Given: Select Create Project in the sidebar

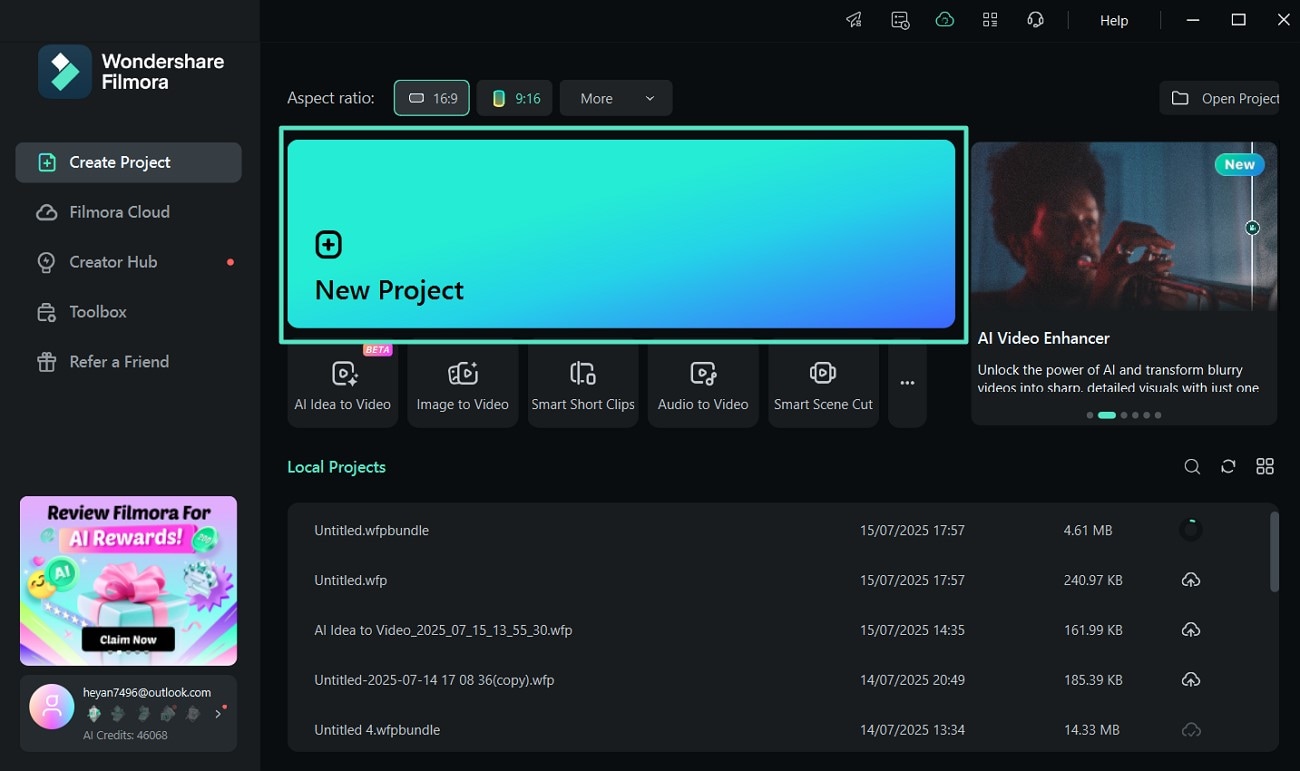Looking at the screenshot, I should (x=128, y=162).
